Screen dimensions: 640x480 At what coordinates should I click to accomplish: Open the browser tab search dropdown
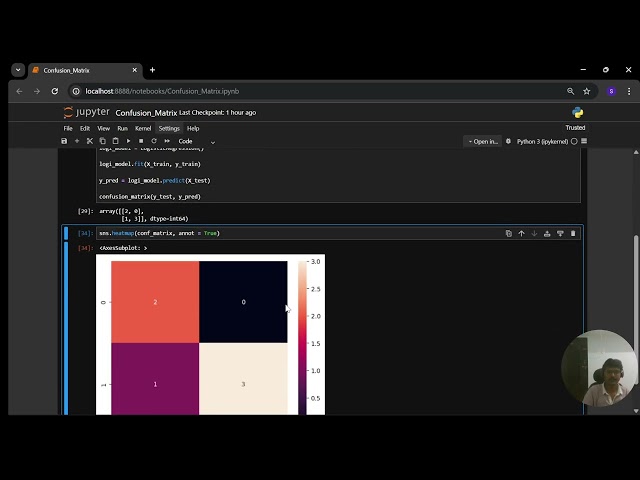click(18, 70)
